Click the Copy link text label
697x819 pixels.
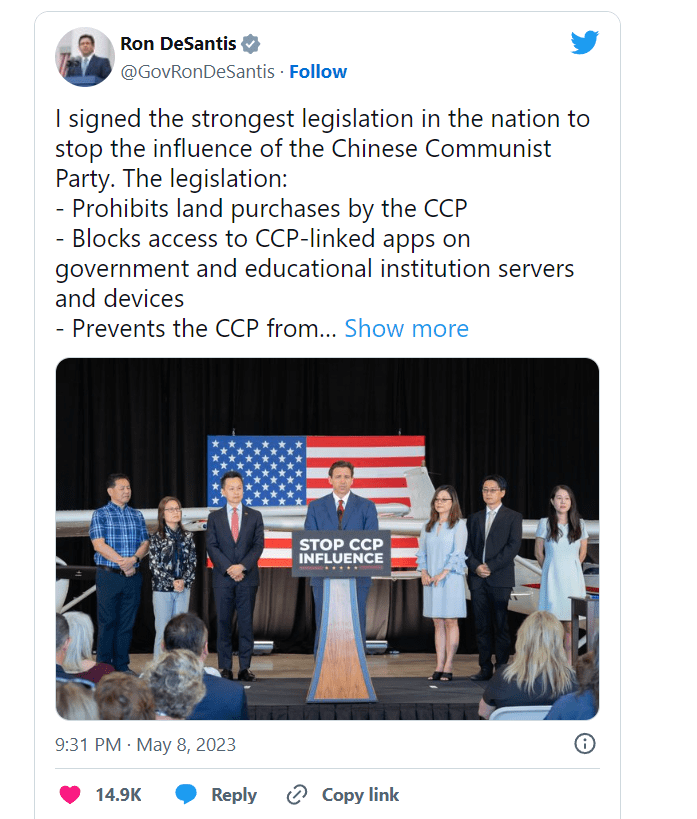(x=360, y=795)
